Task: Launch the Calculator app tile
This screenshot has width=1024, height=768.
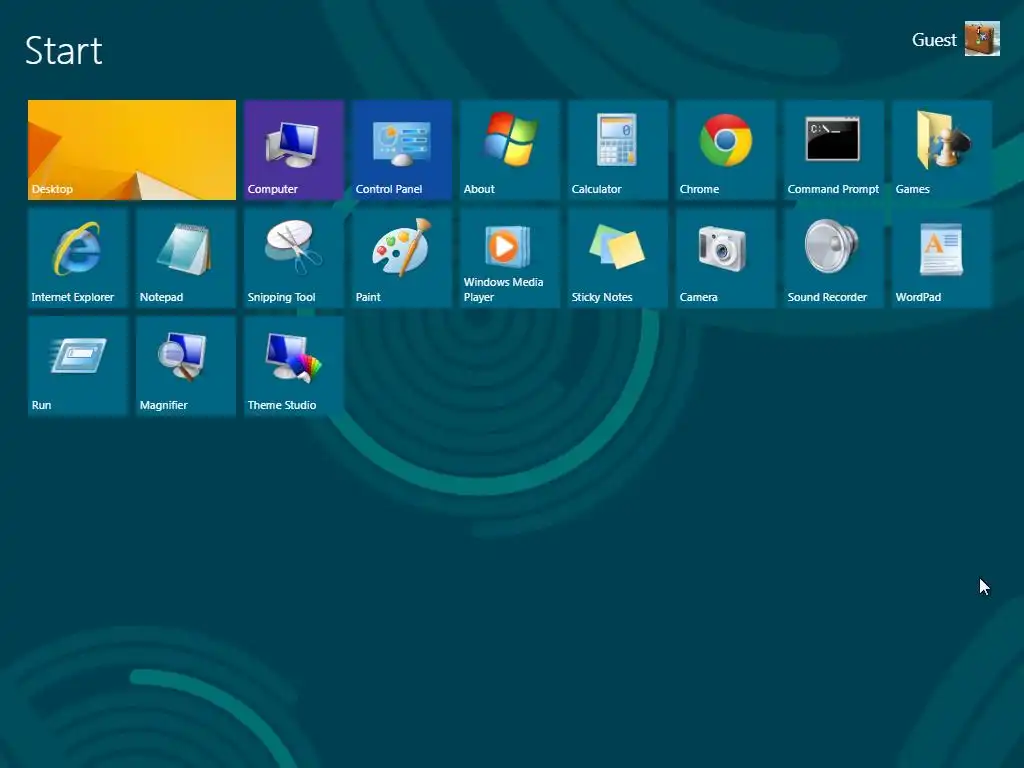Action: point(618,150)
